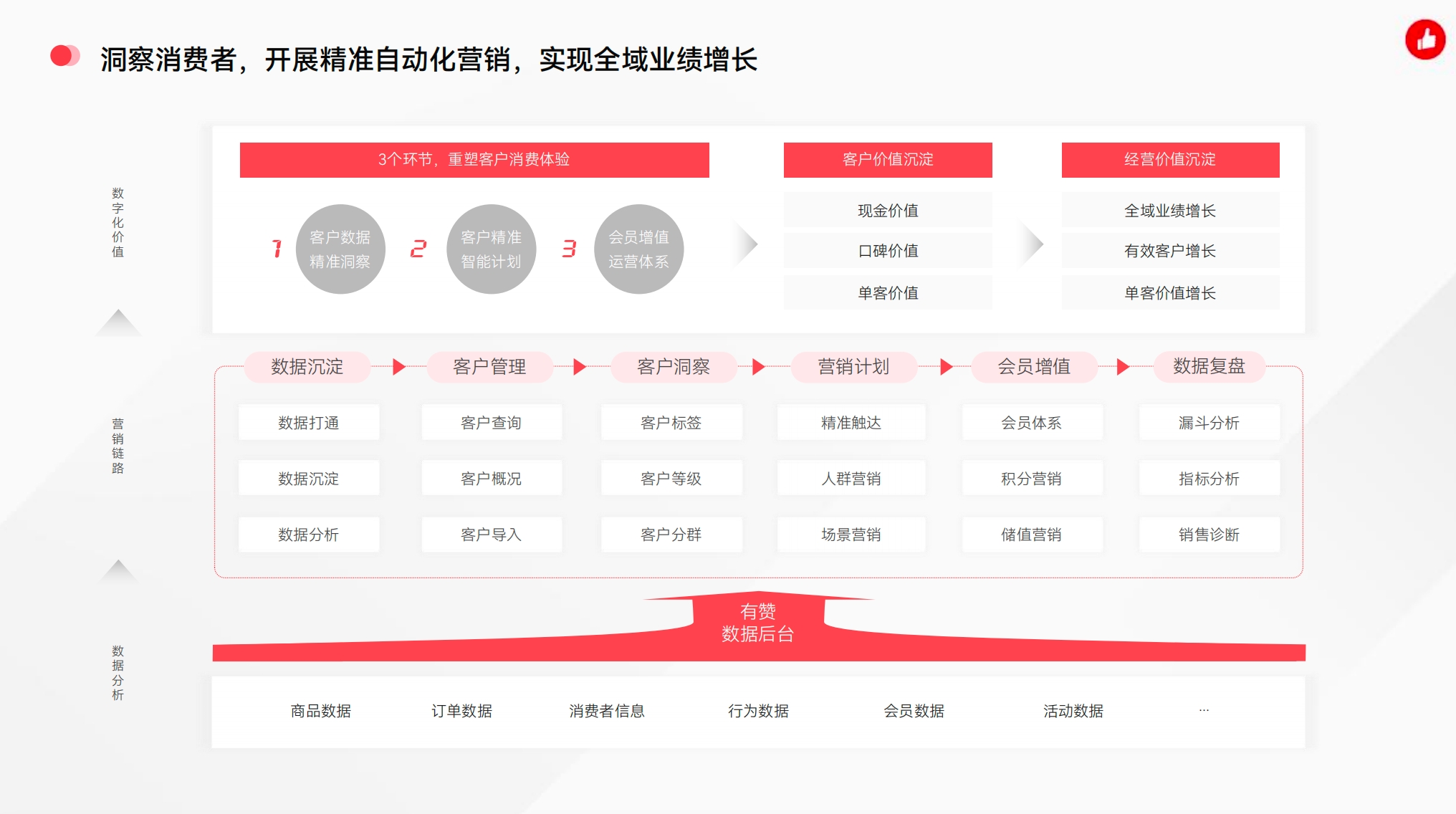Click the 单客价值增长 box
Viewport: 1456px width, 814px height.
[1170, 293]
